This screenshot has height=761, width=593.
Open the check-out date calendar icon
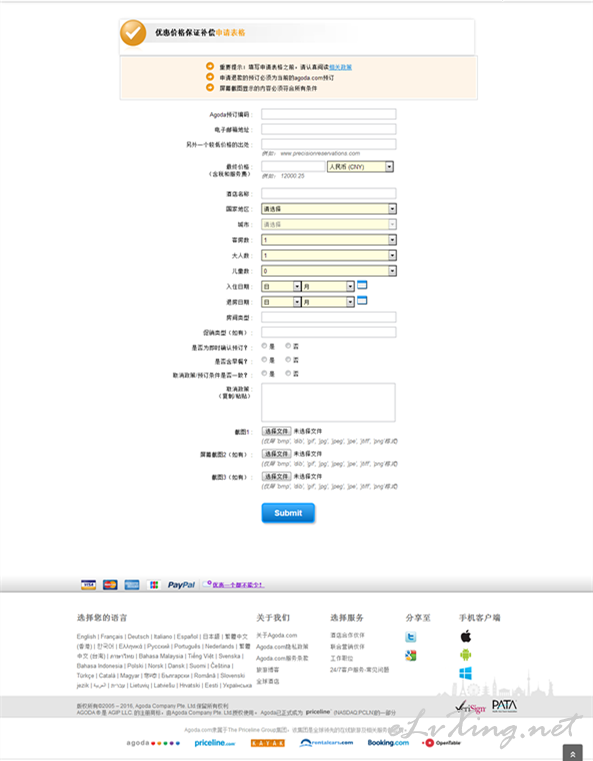pyautogui.click(x=362, y=300)
